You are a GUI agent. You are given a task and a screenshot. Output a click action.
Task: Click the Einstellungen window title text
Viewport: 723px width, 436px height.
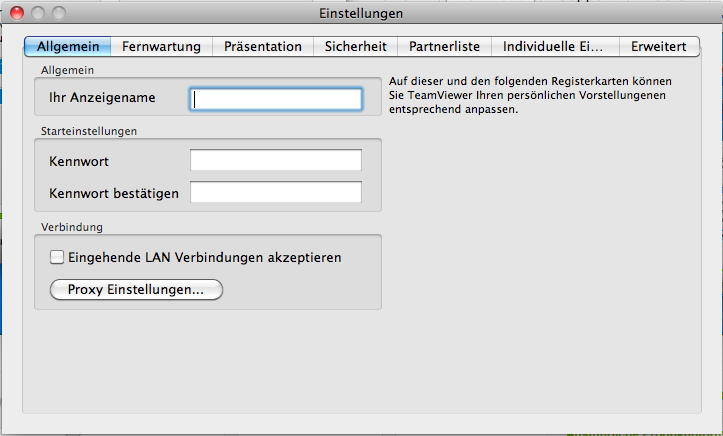pos(361,14)
